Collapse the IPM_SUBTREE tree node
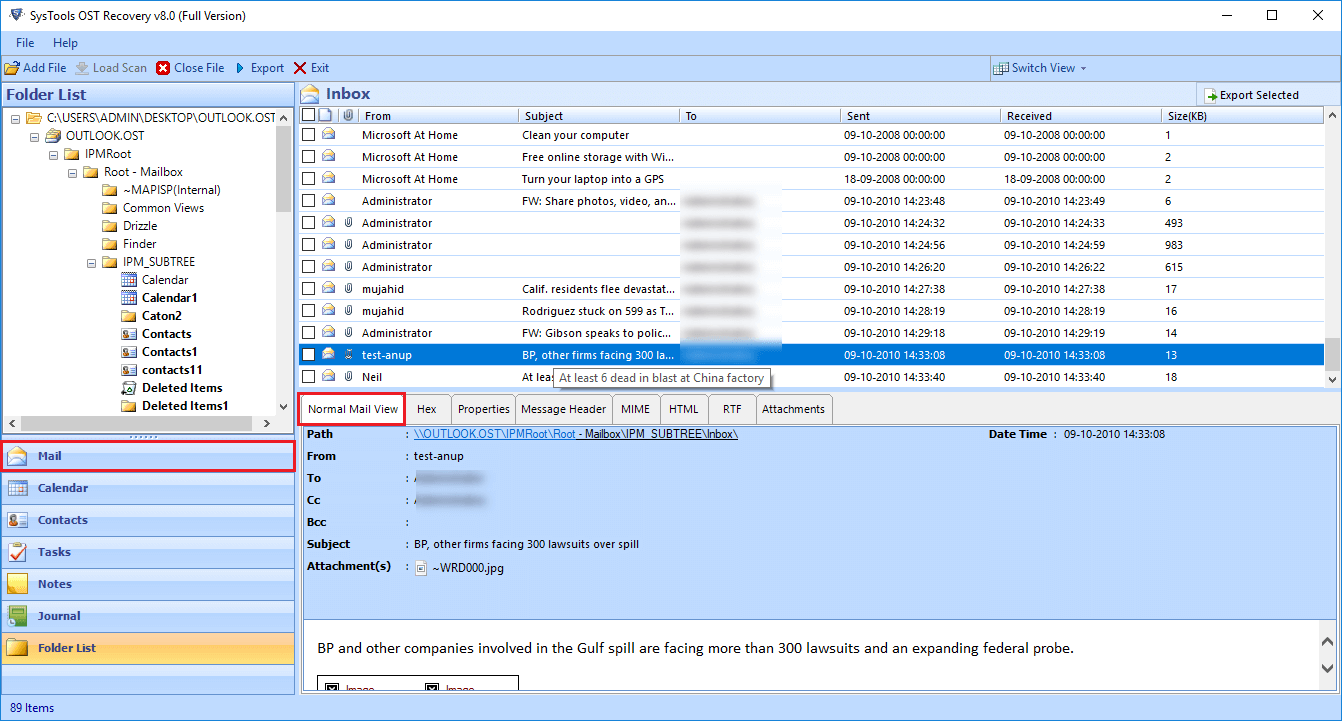Image resolution: width=1342 pixels, height=721 pixels. pos(89,262)
